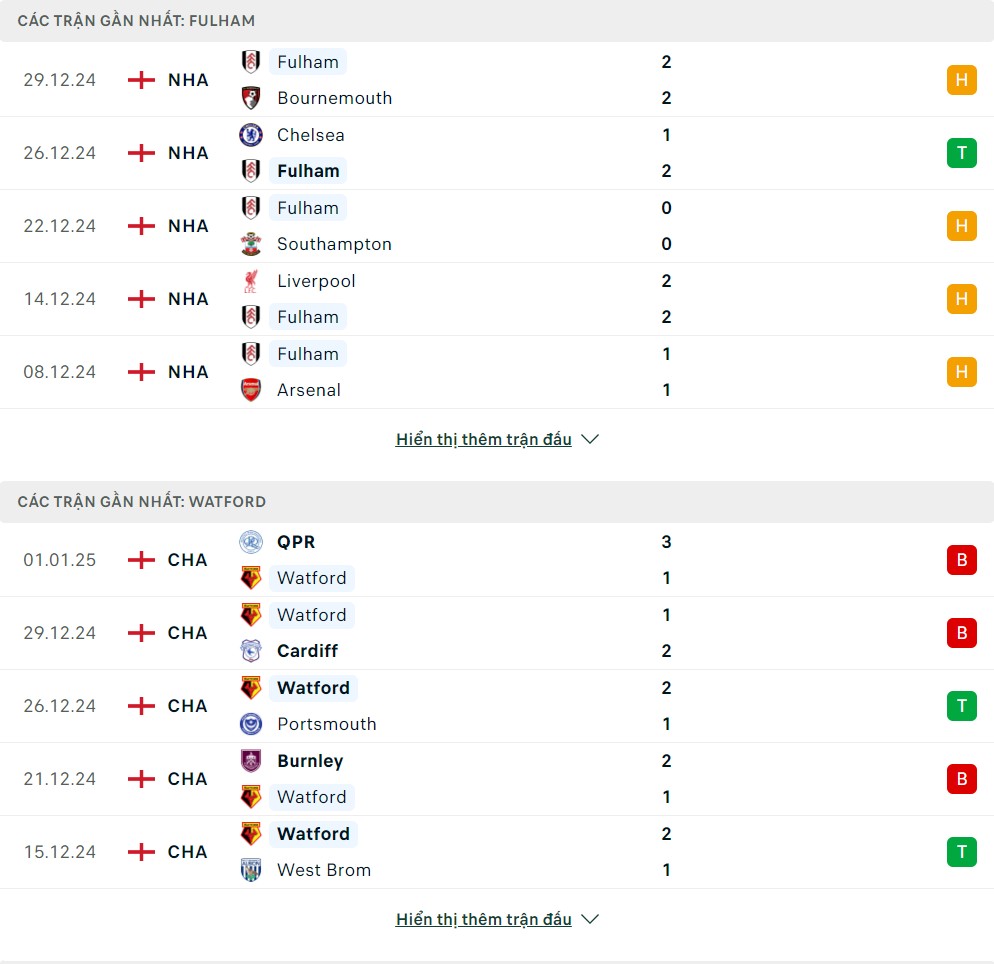Click the West Brom club crest icon
The height and width of the screenshot is (964, 994).
point(251,870)
